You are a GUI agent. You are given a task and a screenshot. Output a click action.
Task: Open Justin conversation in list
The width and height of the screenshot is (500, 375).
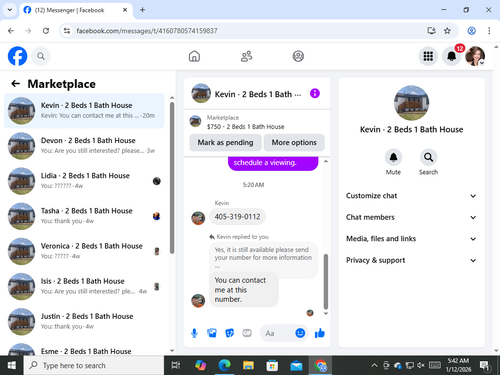click(x=84, y=322)
